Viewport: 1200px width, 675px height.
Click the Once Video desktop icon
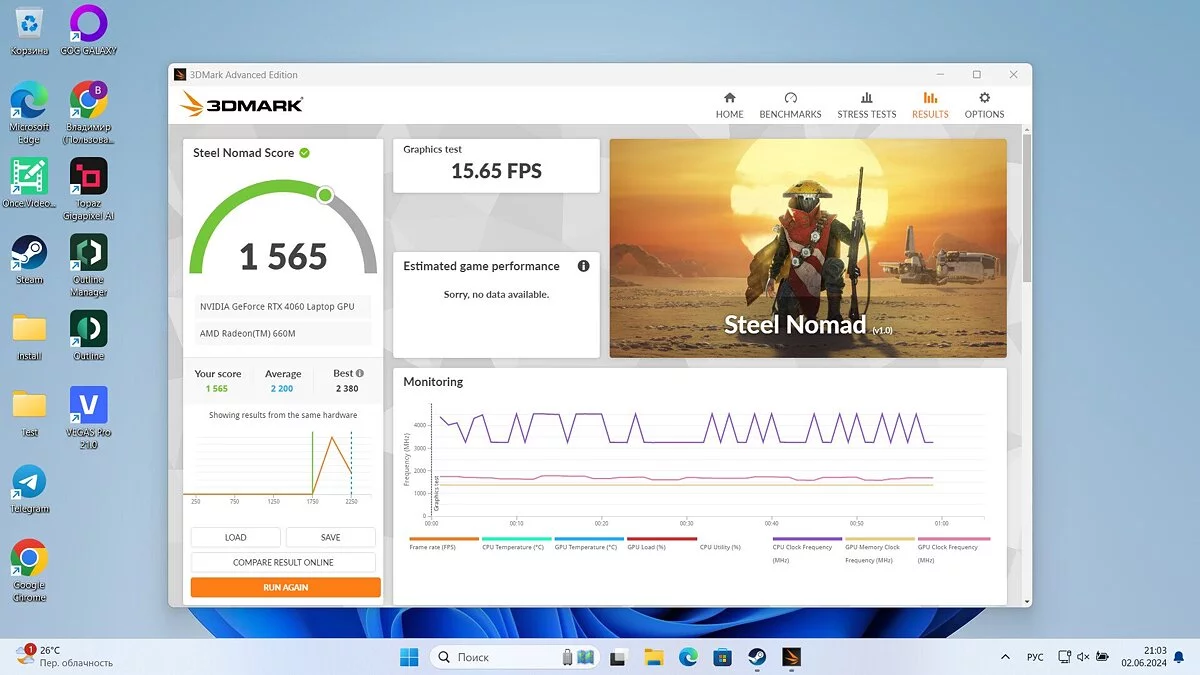[x=30, y=183]
